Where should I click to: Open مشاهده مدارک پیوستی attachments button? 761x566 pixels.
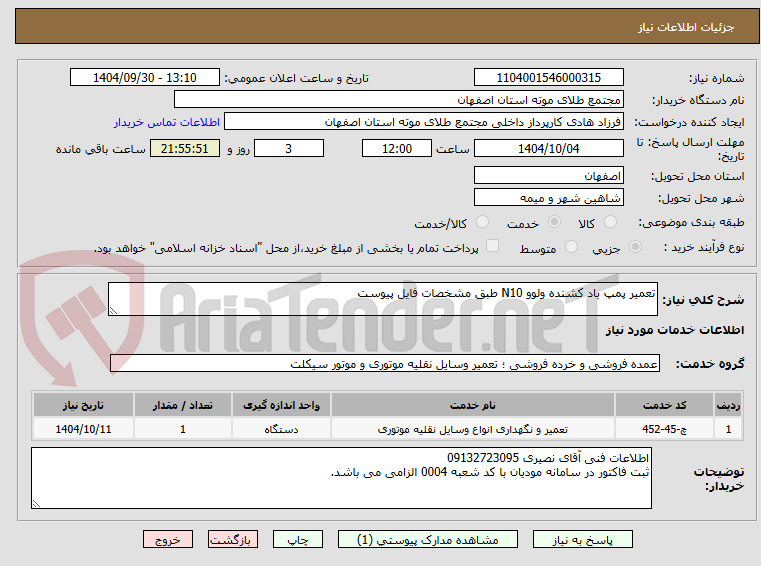428,539
